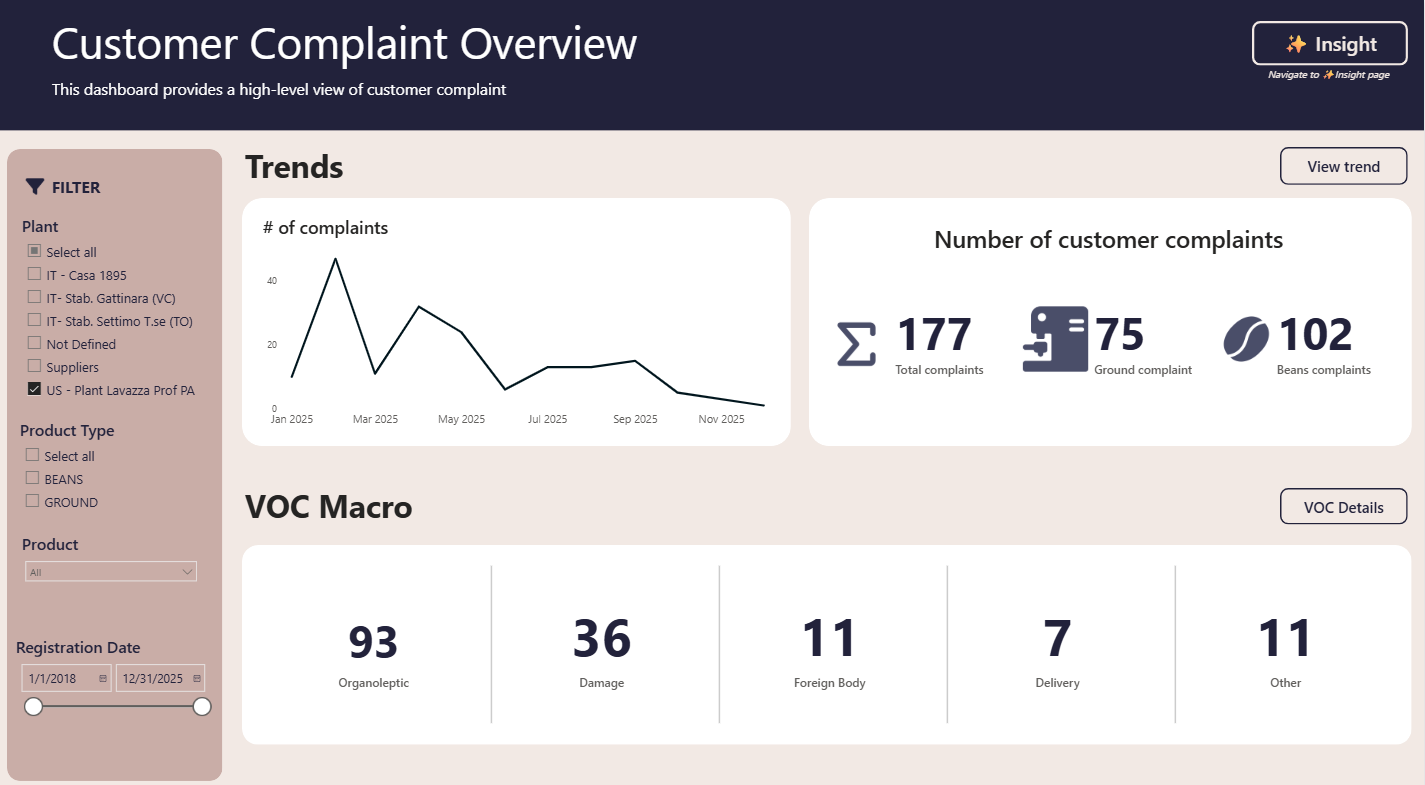Check the Not Defined plant option
1425x785 pixels.
coord(34,343)
